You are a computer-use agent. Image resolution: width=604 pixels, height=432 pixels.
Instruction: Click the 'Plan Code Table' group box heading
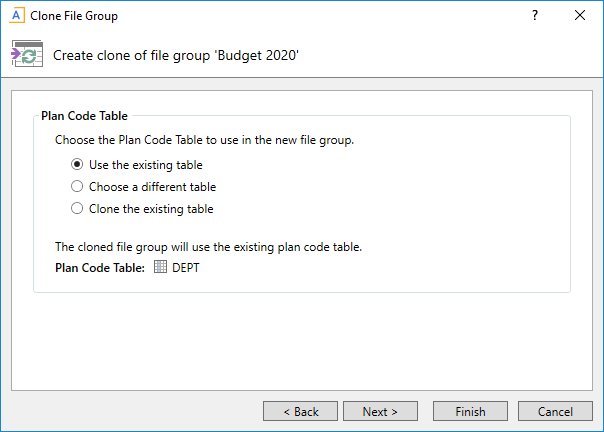(84, 116)
